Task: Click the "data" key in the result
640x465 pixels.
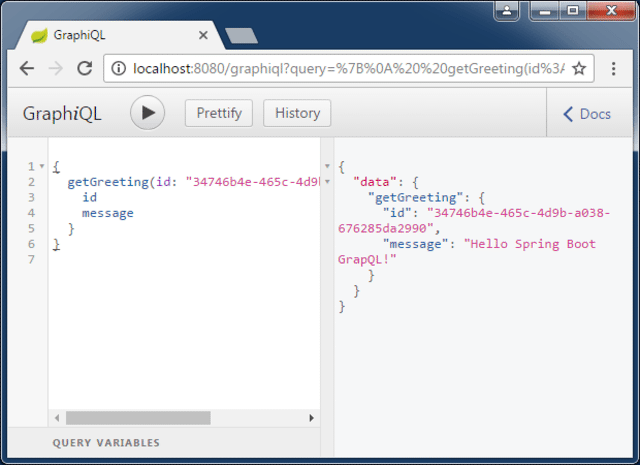Action: click(375, 182)
